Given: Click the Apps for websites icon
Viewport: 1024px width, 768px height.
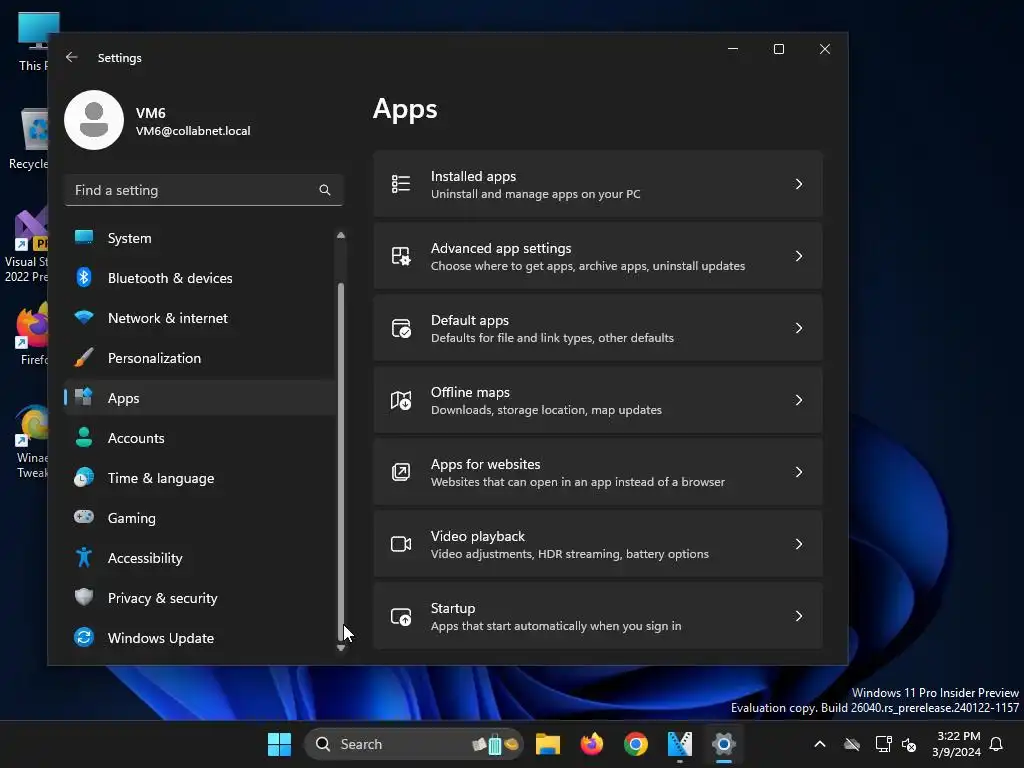Looking at the screenshot, I should 401,472.
